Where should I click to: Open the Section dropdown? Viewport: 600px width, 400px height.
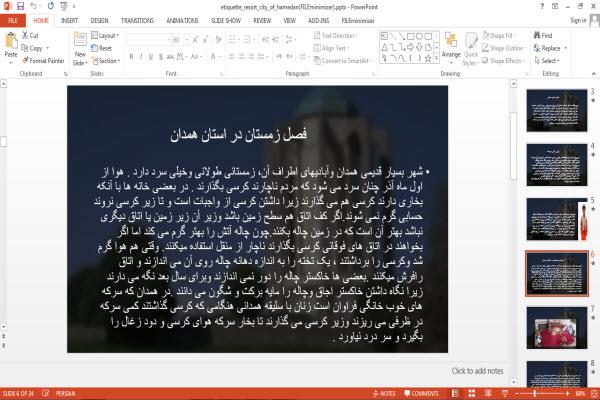click(106, 60)
